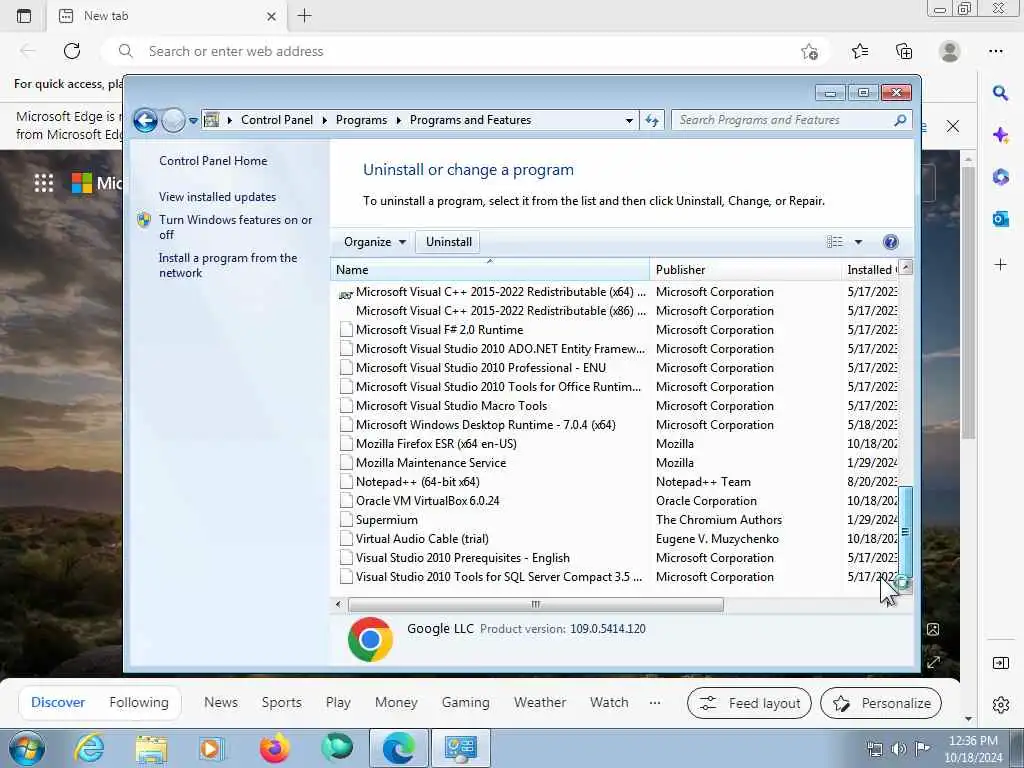1024x768 pixels.
Task: Select Microsoft Visual F# 2.0 Runtime row
Action: pos(615,330)
